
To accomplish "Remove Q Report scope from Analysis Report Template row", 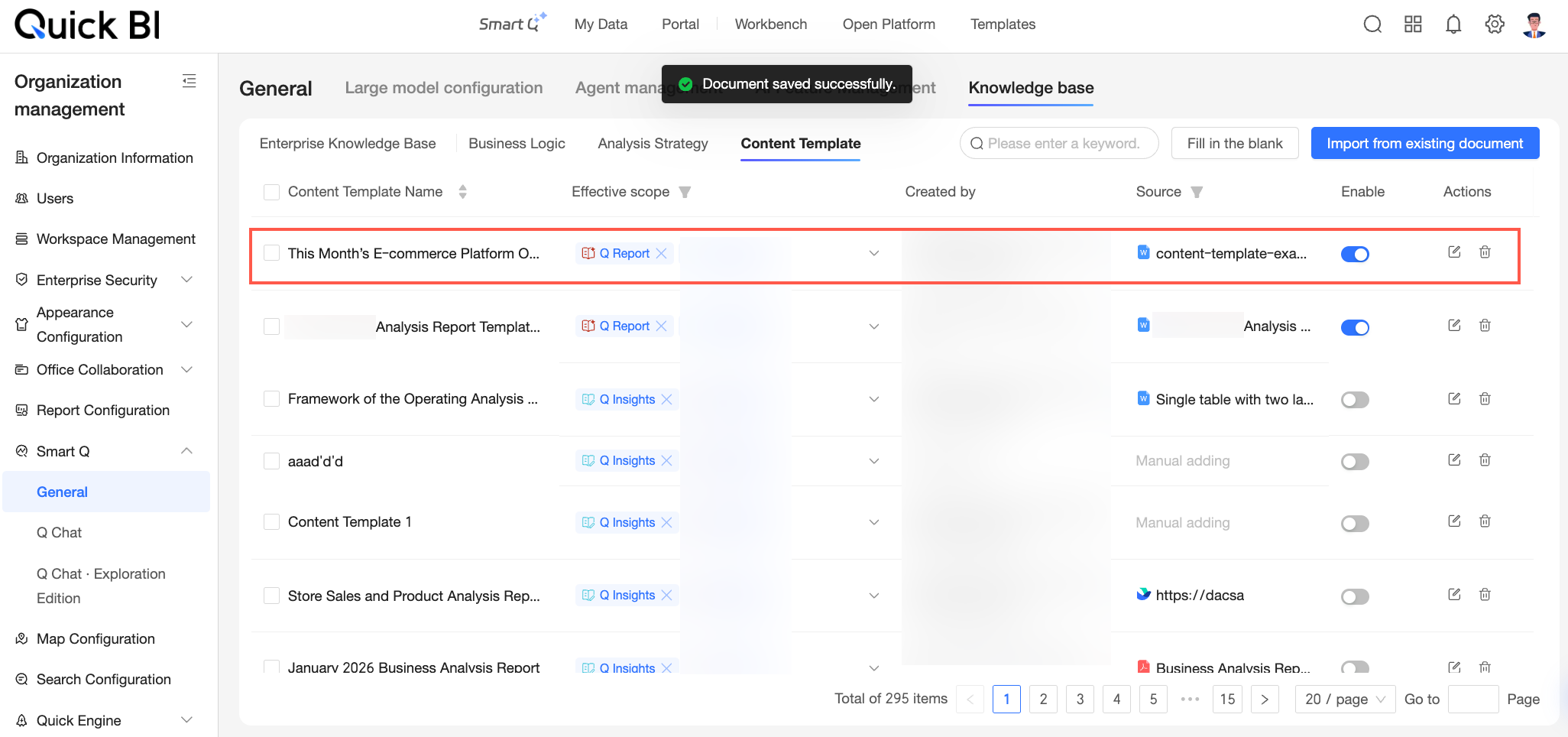I will click(662, 326).
